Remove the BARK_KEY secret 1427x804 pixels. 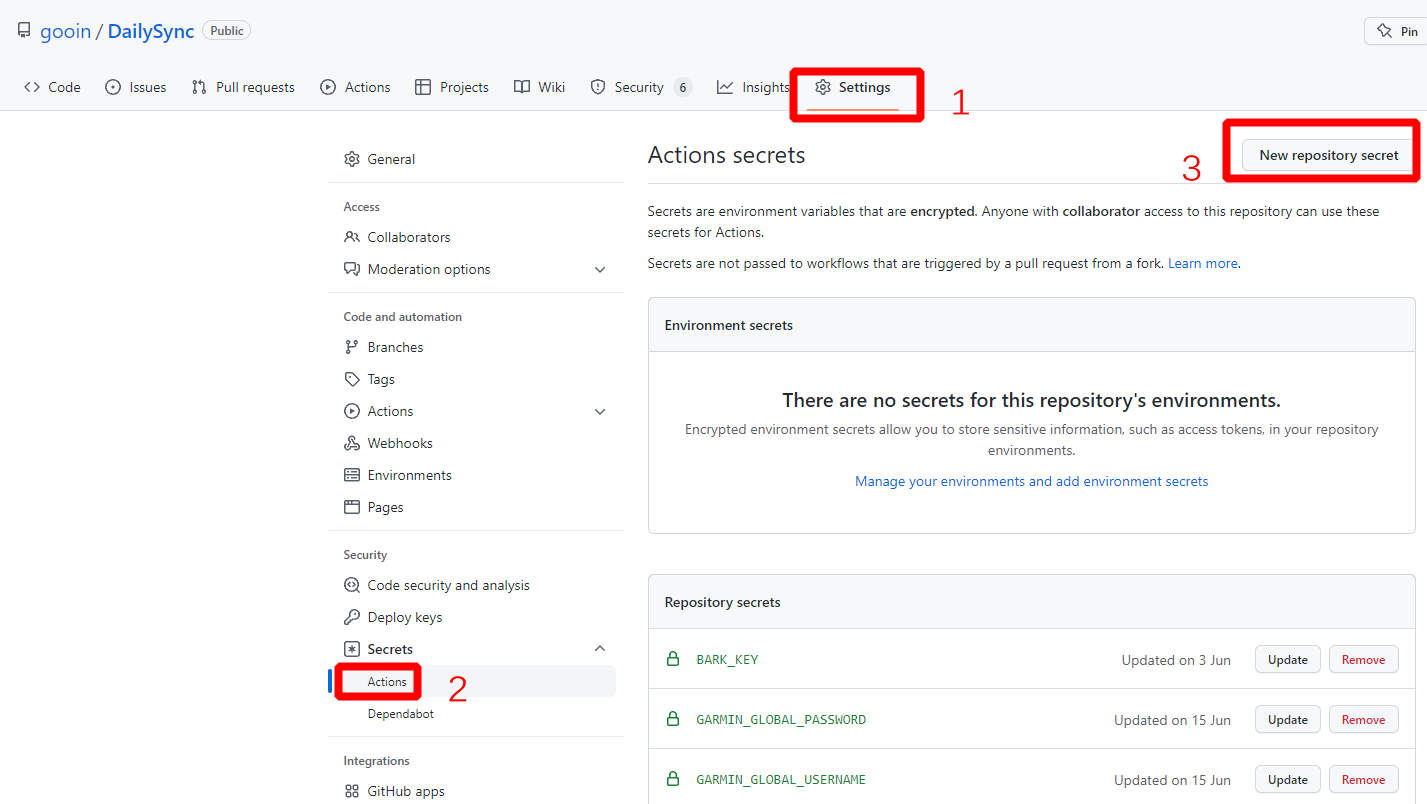[1364, 659]
